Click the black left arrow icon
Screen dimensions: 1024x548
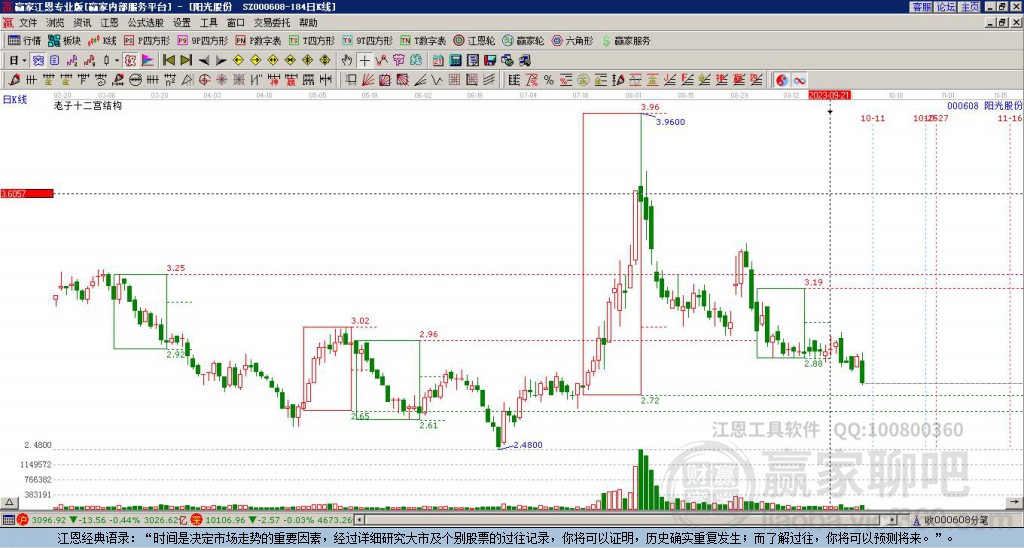coord(204,60)
